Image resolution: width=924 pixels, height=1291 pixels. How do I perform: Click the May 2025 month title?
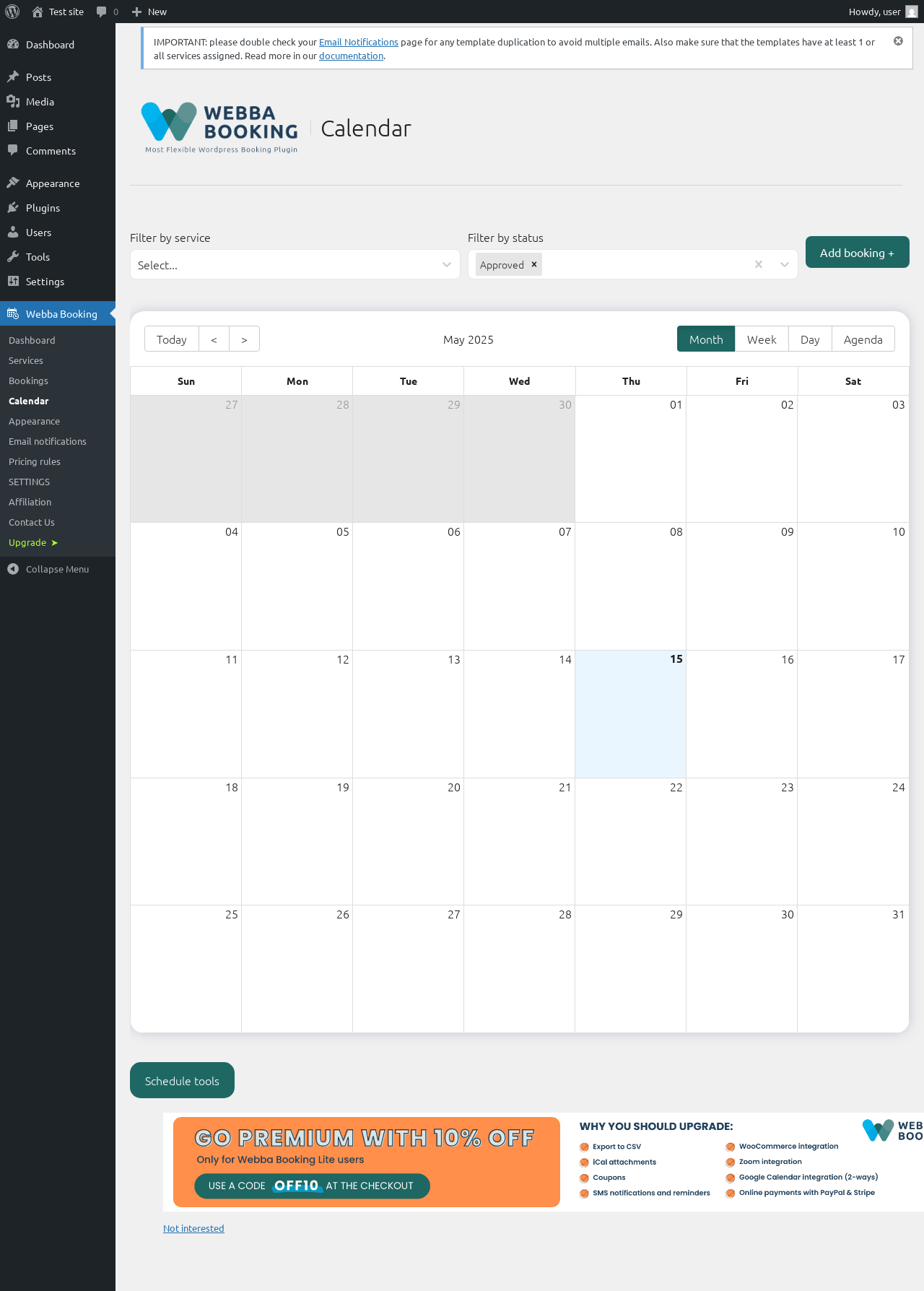[468, 339]
